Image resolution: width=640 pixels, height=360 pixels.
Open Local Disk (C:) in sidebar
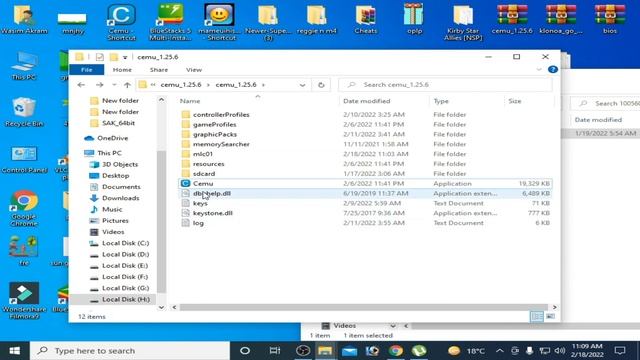pos(125,243)
